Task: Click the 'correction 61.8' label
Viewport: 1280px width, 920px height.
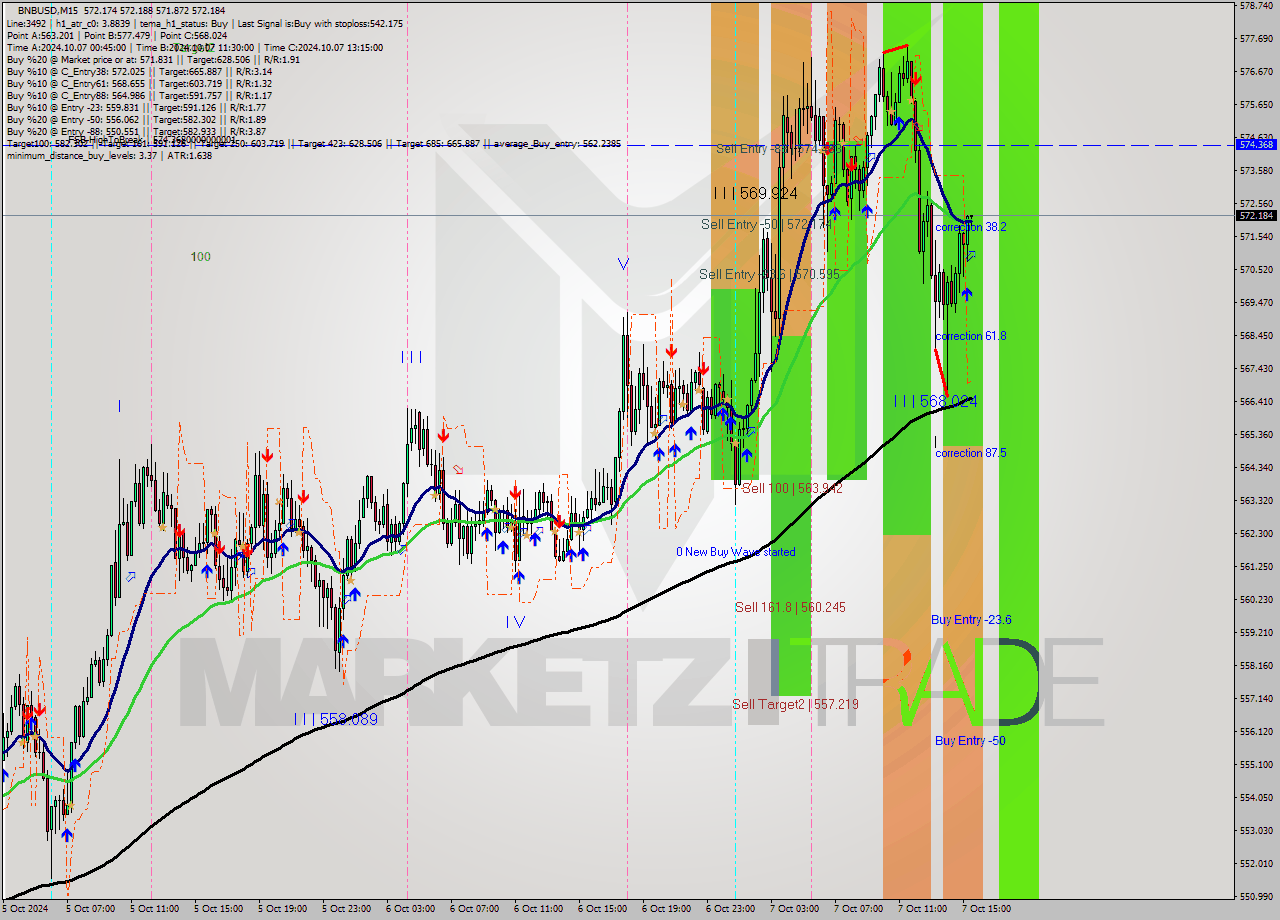Action: coord(971,336)
